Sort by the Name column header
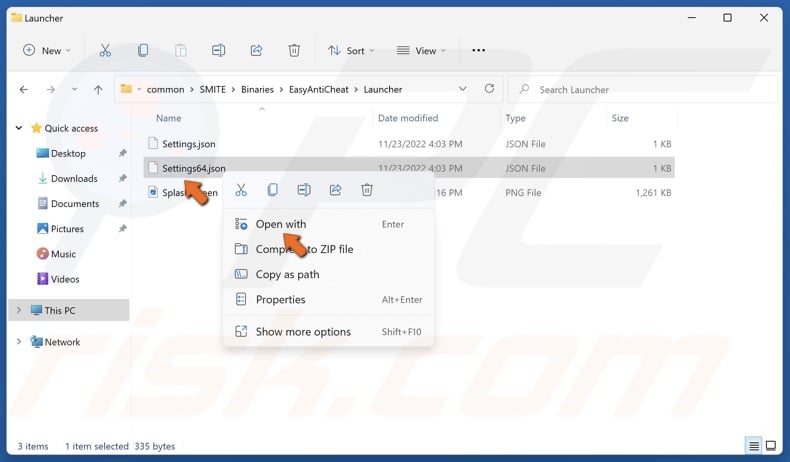The width and height of the screenshot is (790, 462). tap(168, 118)
